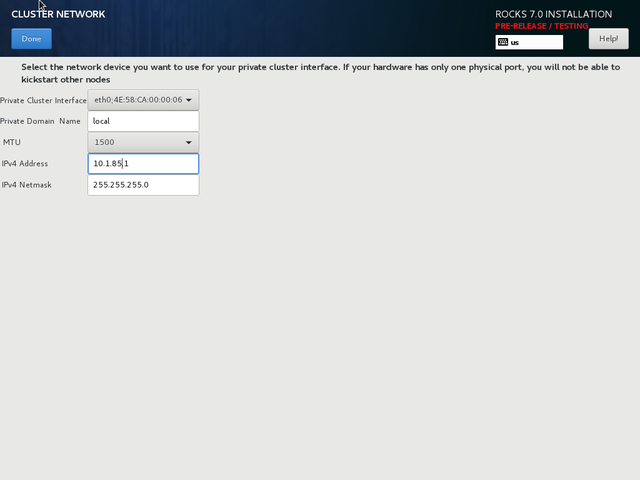Click the Private Domain Name label
Viewport: 640px width, 480px height.
click(x=40, y=121)
